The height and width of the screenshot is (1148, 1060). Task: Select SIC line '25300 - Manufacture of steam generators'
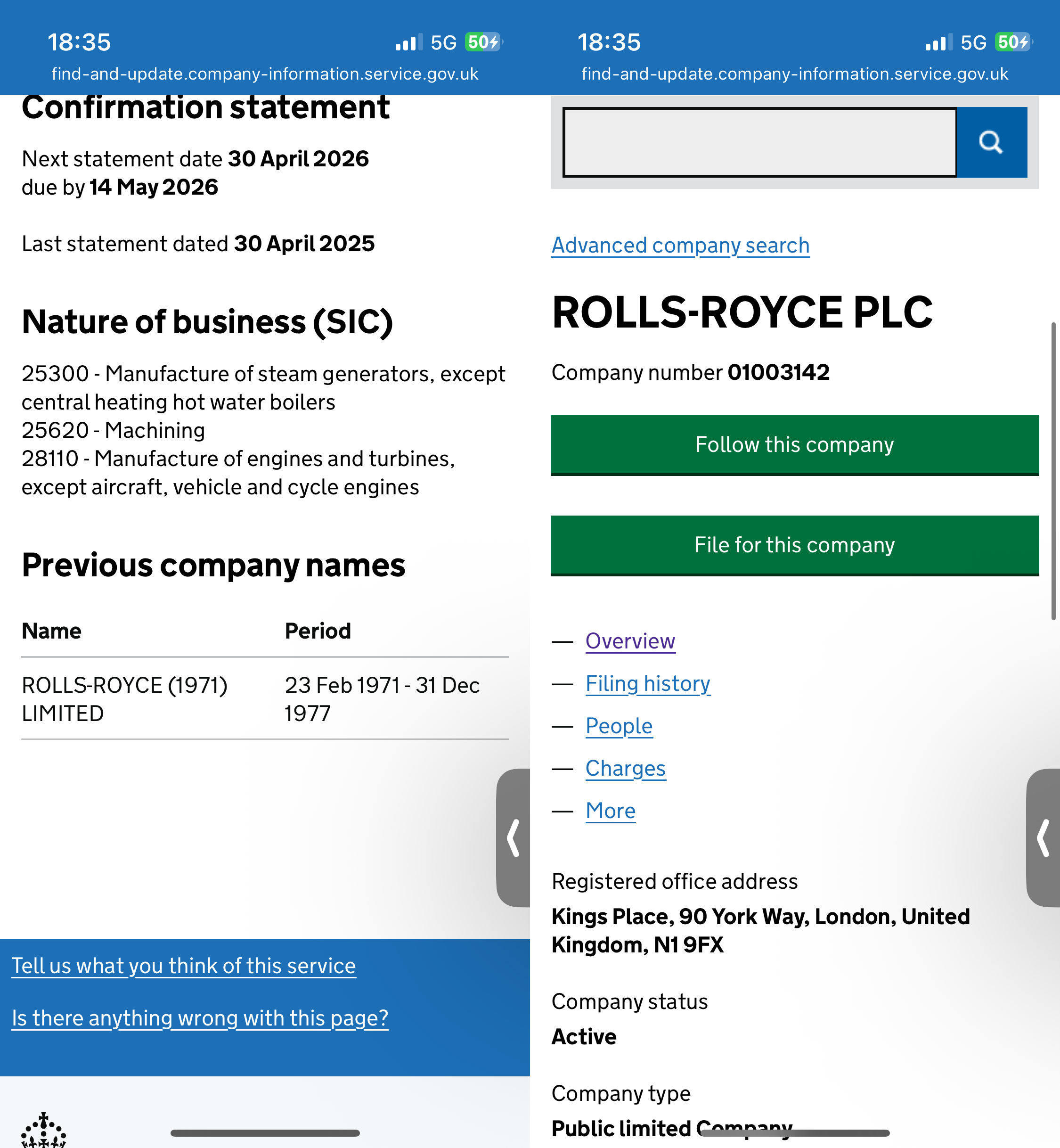pyautogui.click(x=264, y=388)
